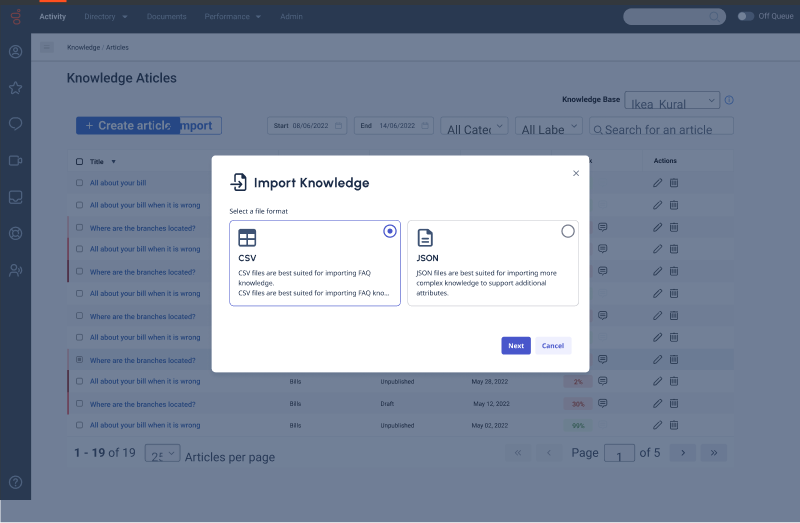Viewport: 800px width, 523px height.
Task: Open the inbox tray sidebar icon
Action: click(x=16, y=197)
